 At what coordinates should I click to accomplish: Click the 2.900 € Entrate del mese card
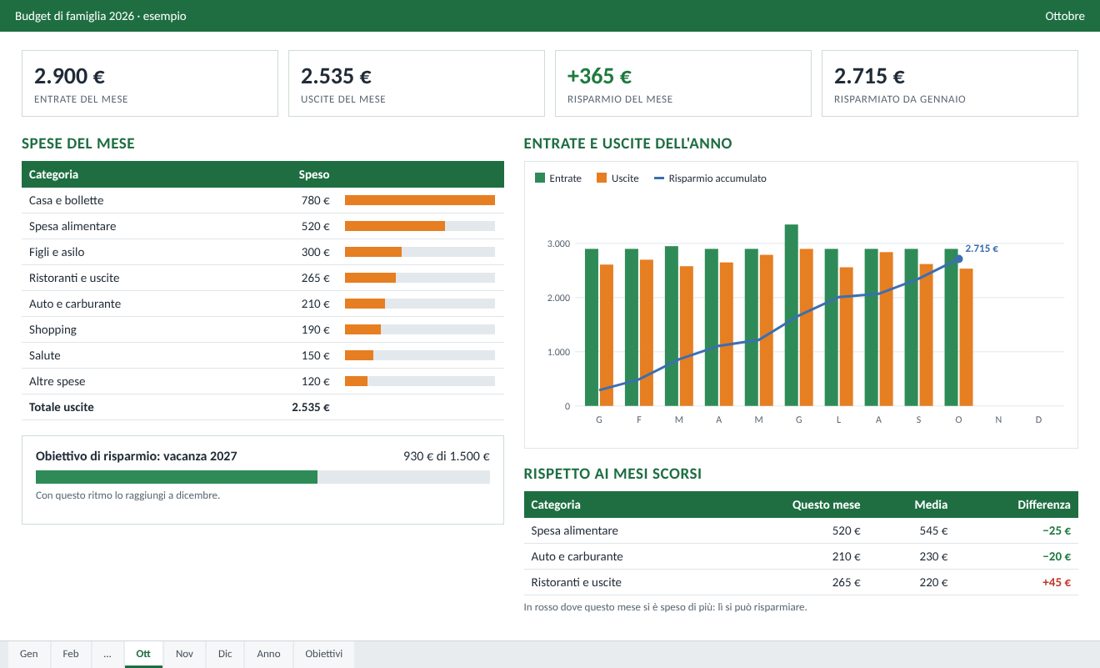[149, 84]
